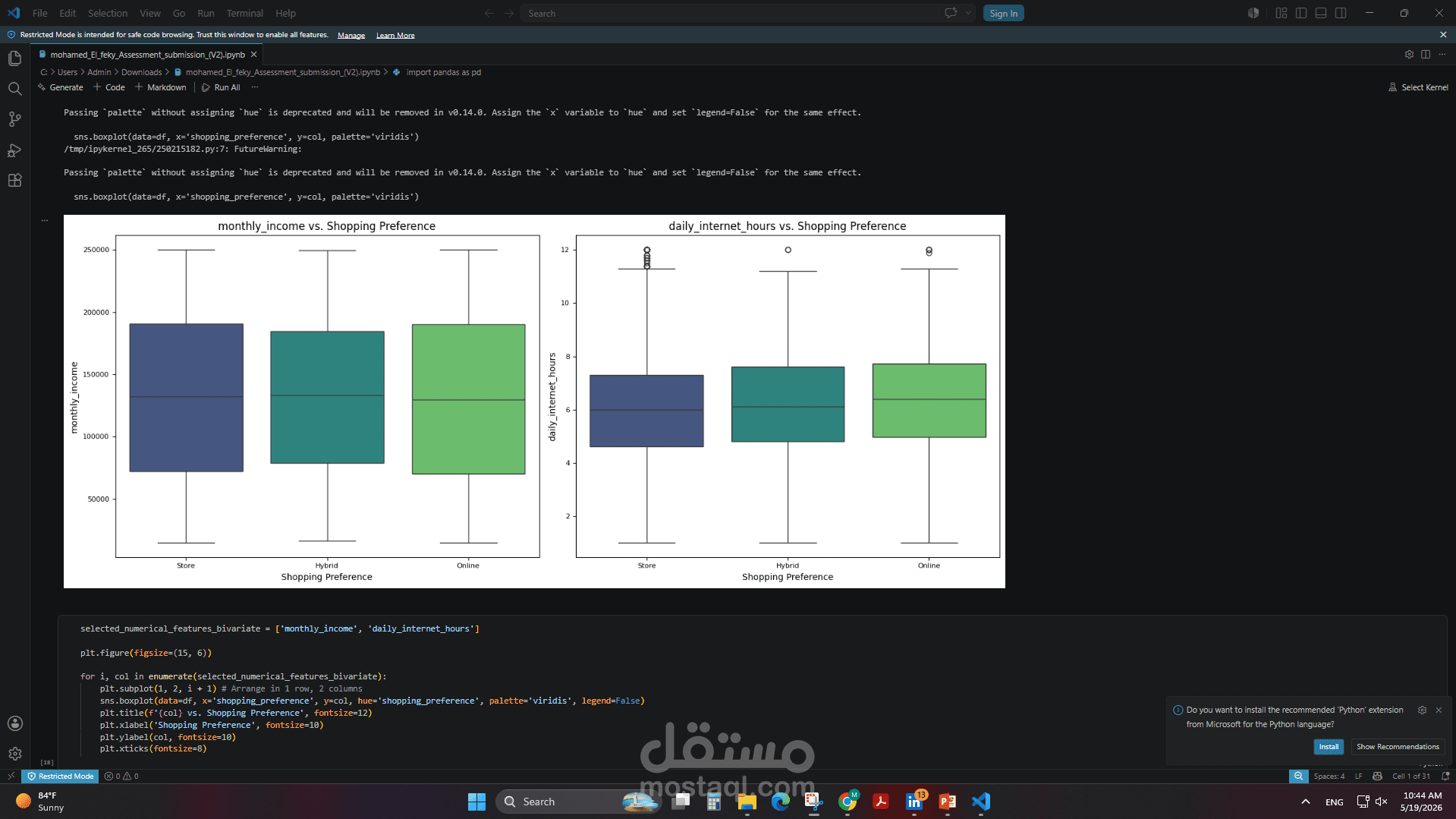Toggle the bottom Panel
Image resolution: width=1456 pixels, height=819 pixels.
(1321, 13)
